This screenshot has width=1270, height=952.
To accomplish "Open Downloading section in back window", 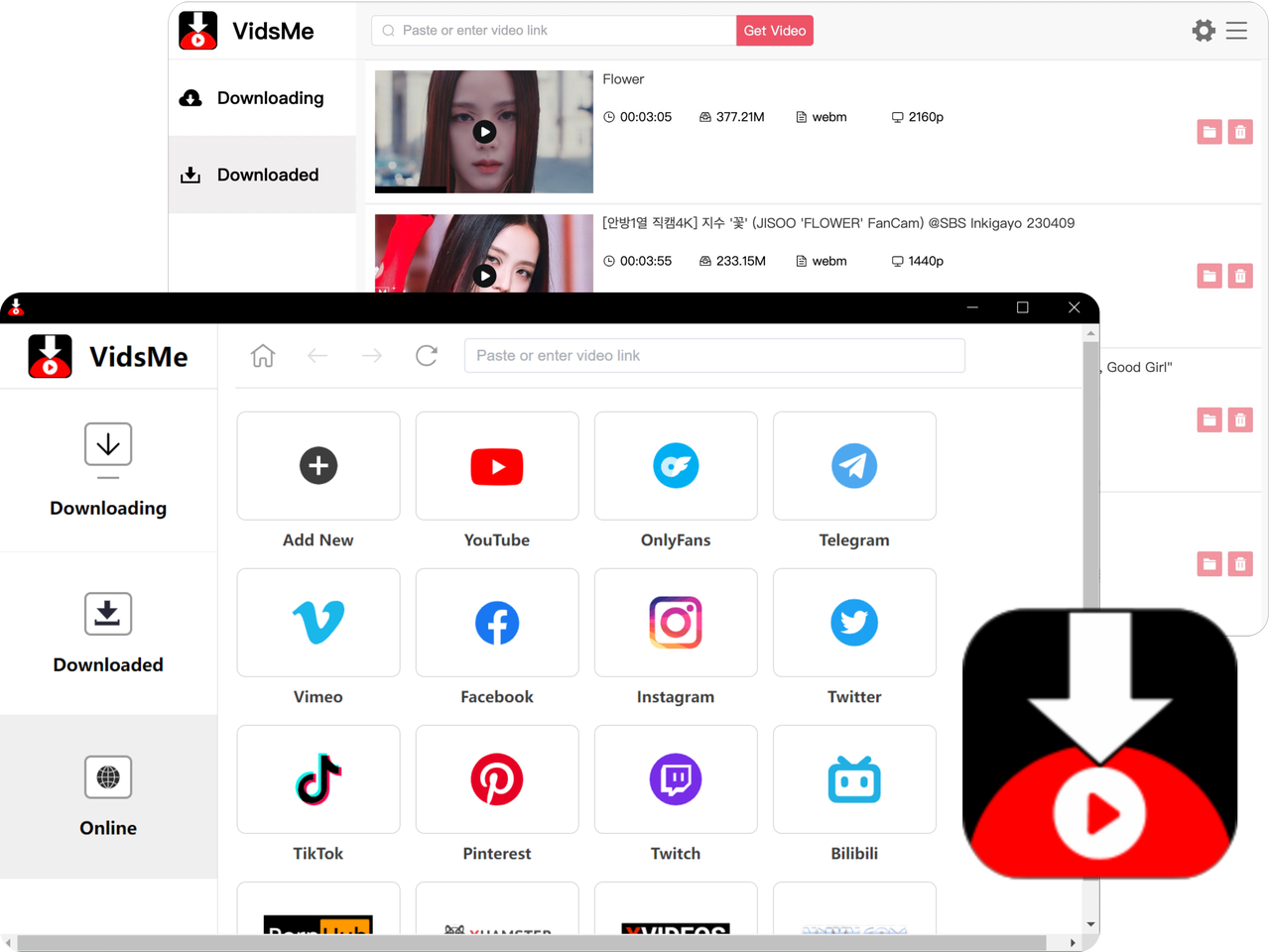I will 262,97.
